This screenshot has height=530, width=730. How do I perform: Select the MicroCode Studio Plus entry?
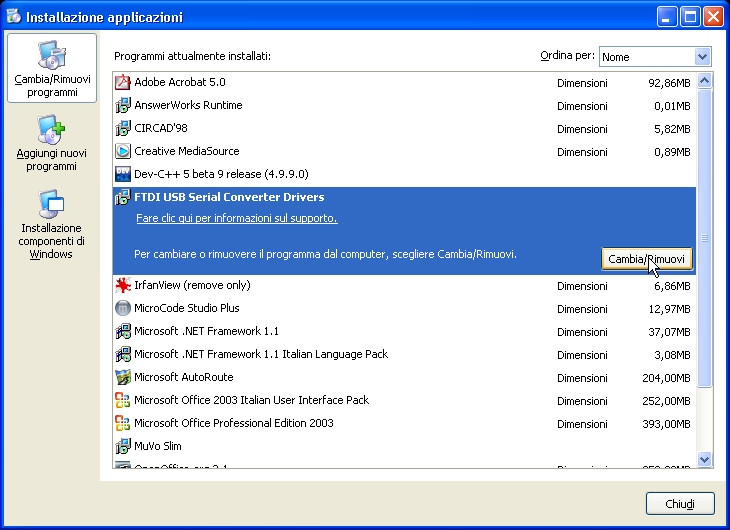[x=404, y=308]
